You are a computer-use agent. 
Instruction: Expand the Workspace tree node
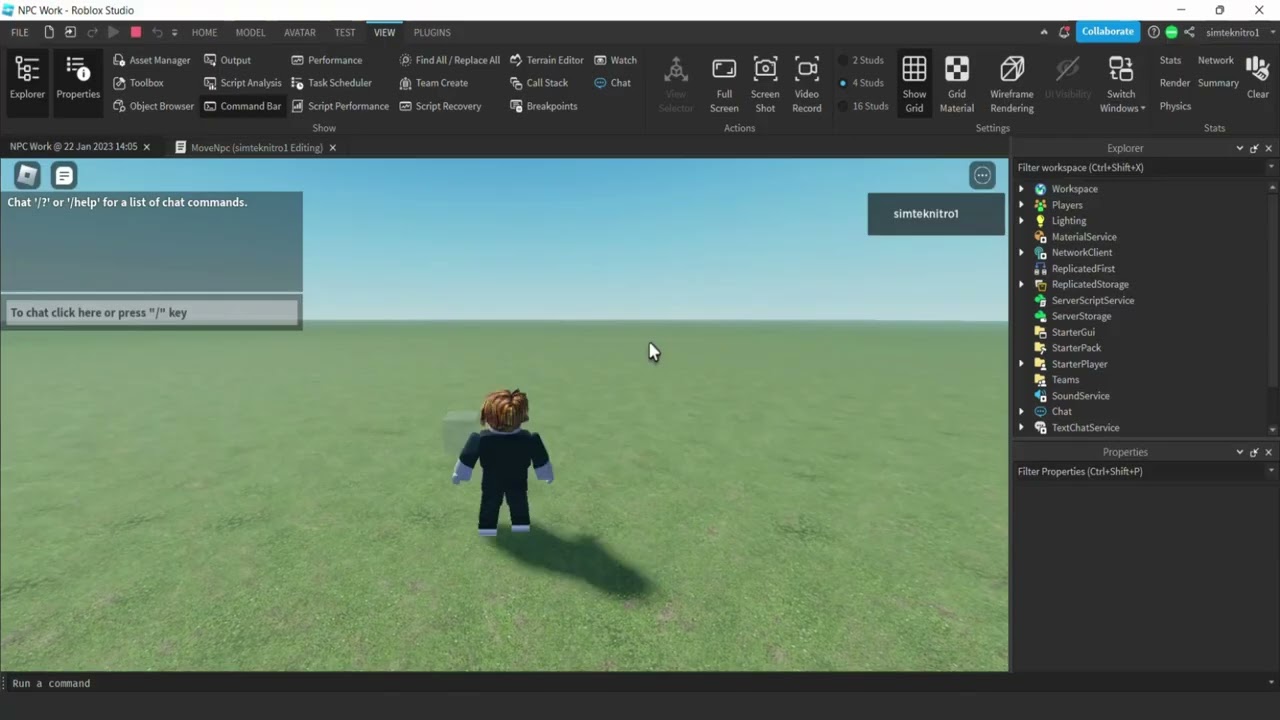pos(1021,189)
